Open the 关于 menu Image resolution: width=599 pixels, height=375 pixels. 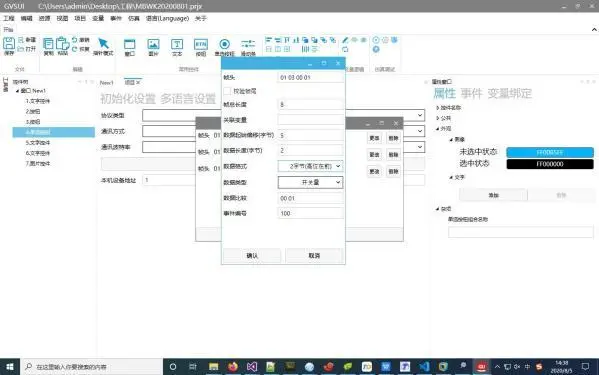(201, 18)
